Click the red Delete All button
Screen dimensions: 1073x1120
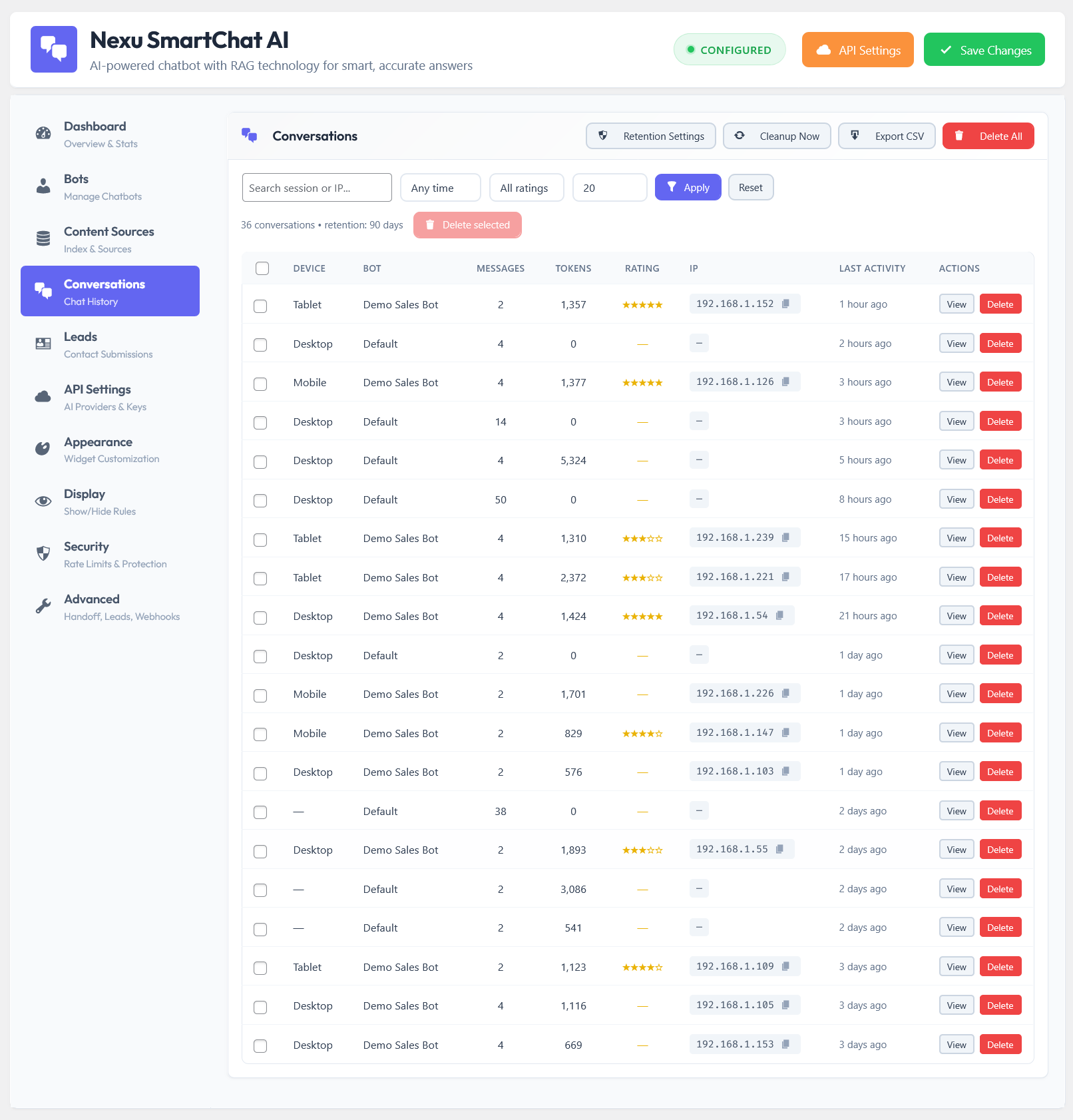click(988, 136)
